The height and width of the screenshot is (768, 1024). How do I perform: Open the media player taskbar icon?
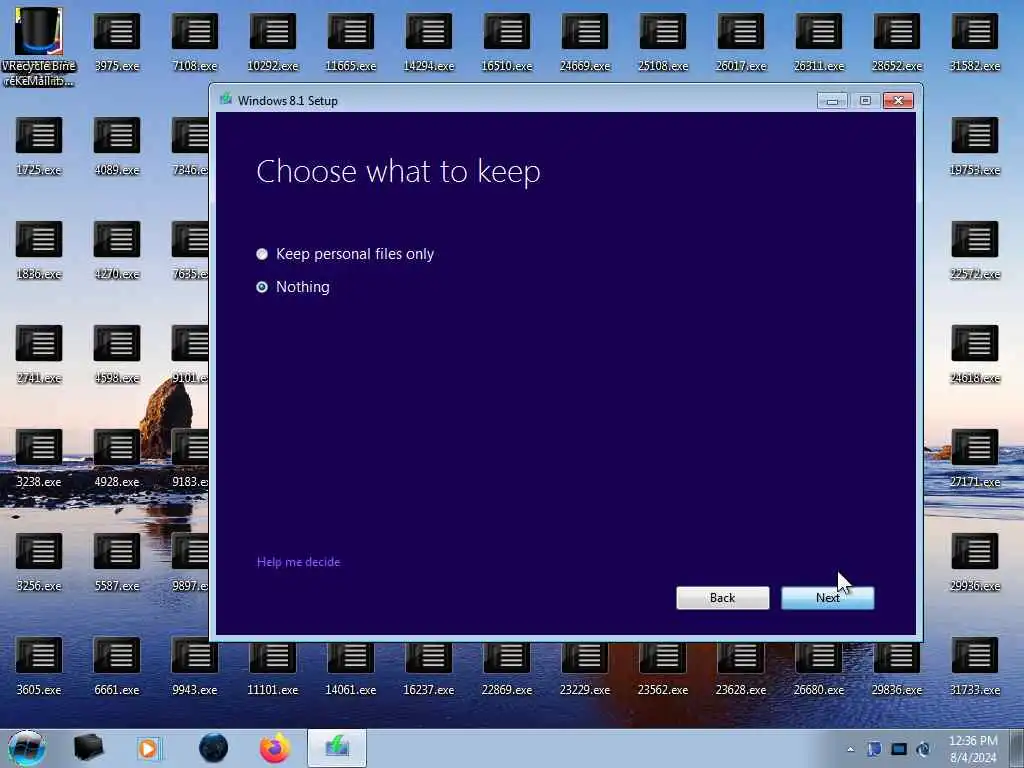click(x=149, y=748)
